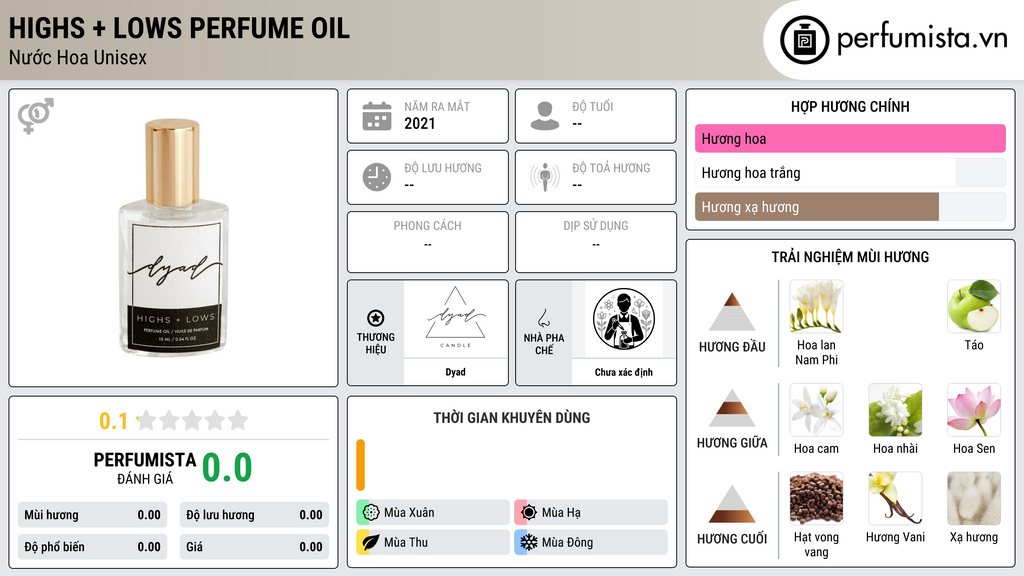
Task: Click the Mùa Đông snowflake icon
Action: (x=529, y=542)
